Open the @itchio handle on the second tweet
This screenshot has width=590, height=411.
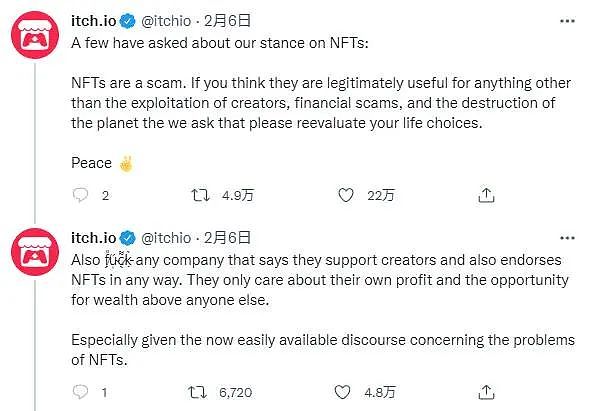(166, 238)
